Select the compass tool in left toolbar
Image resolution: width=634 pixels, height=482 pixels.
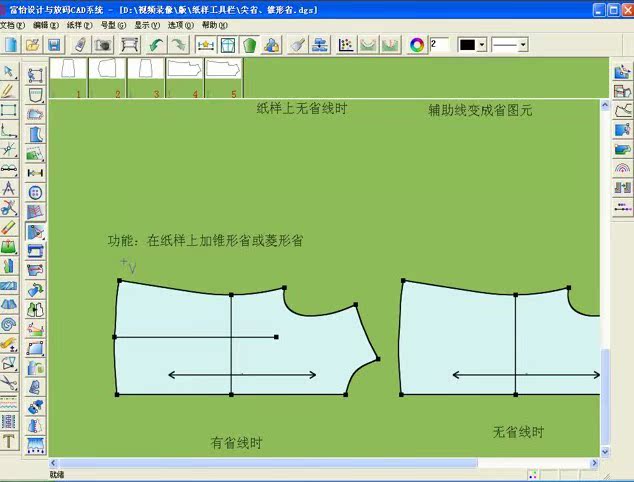click(x=9, y=188)
